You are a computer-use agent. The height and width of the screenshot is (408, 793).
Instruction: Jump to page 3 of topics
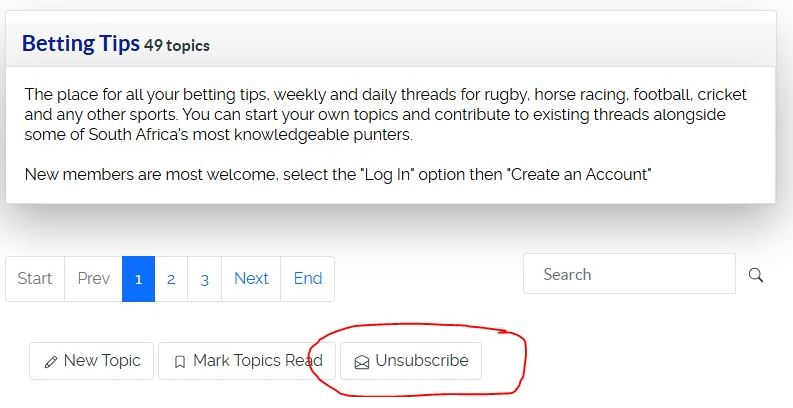tap(204, 279)
